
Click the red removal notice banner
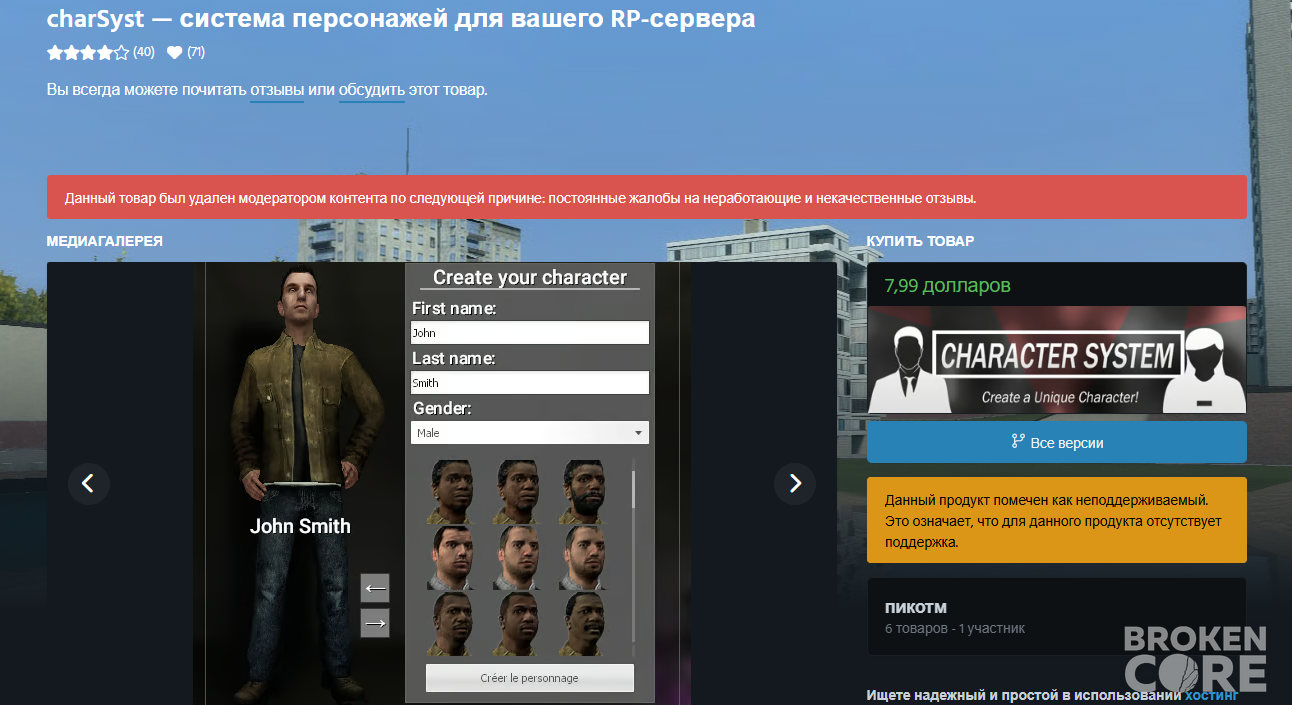click(647, 198)
